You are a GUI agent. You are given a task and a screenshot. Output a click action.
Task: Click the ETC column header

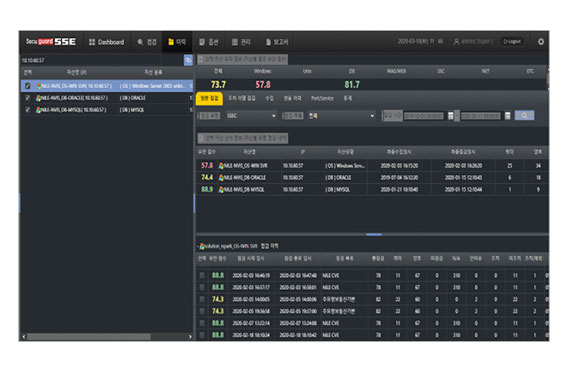pos(530,71)
